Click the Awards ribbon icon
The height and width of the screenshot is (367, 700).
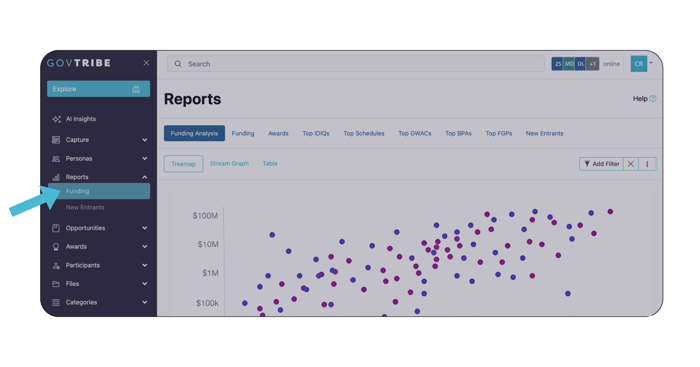[x=56, y=247]
